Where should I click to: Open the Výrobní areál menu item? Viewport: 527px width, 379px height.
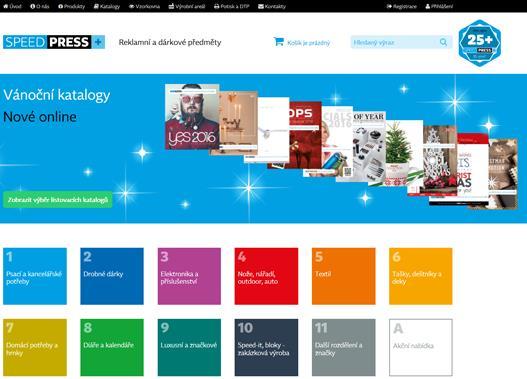(187, 6)
